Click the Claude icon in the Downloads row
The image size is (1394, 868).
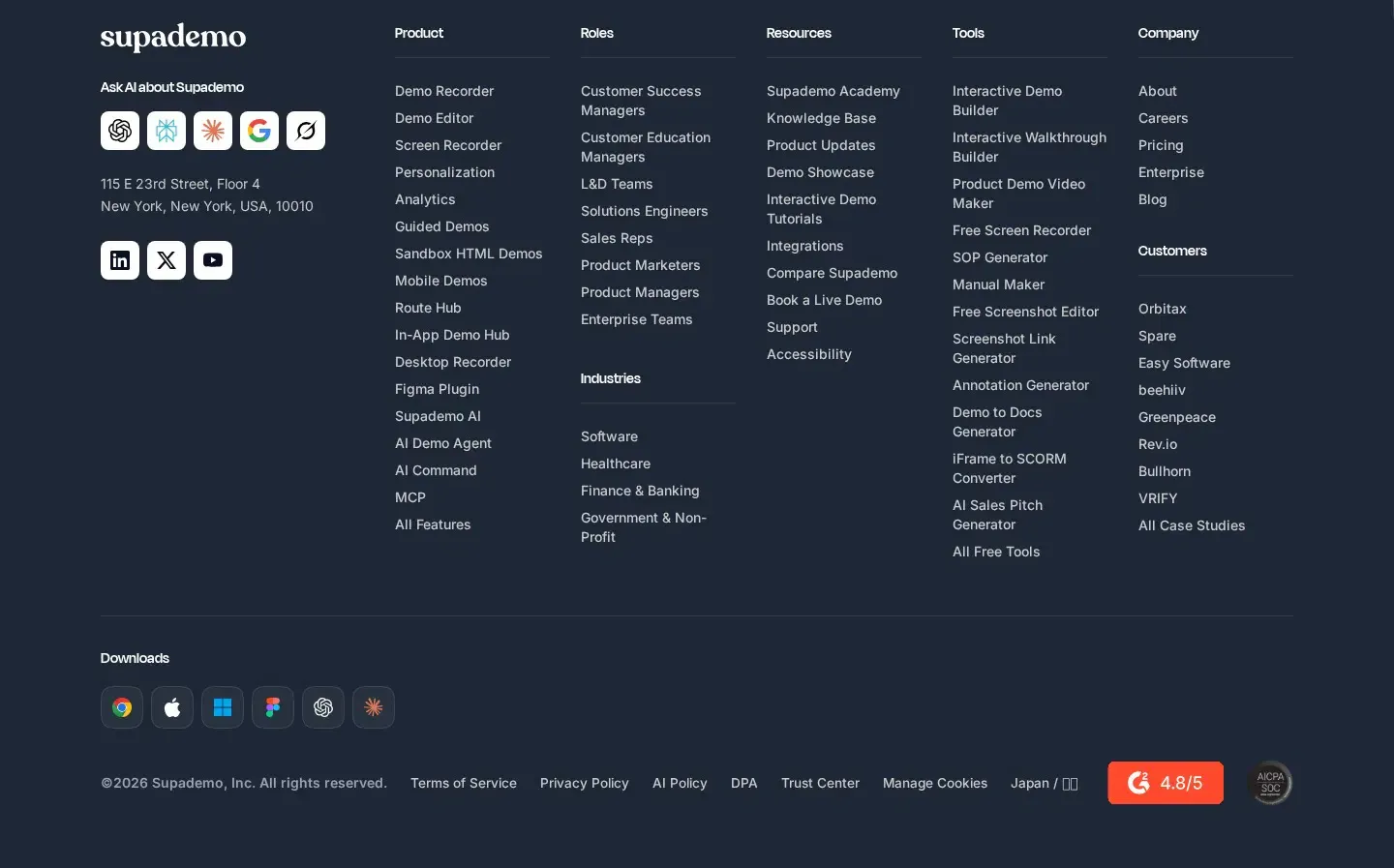click(x=374, y=707)
